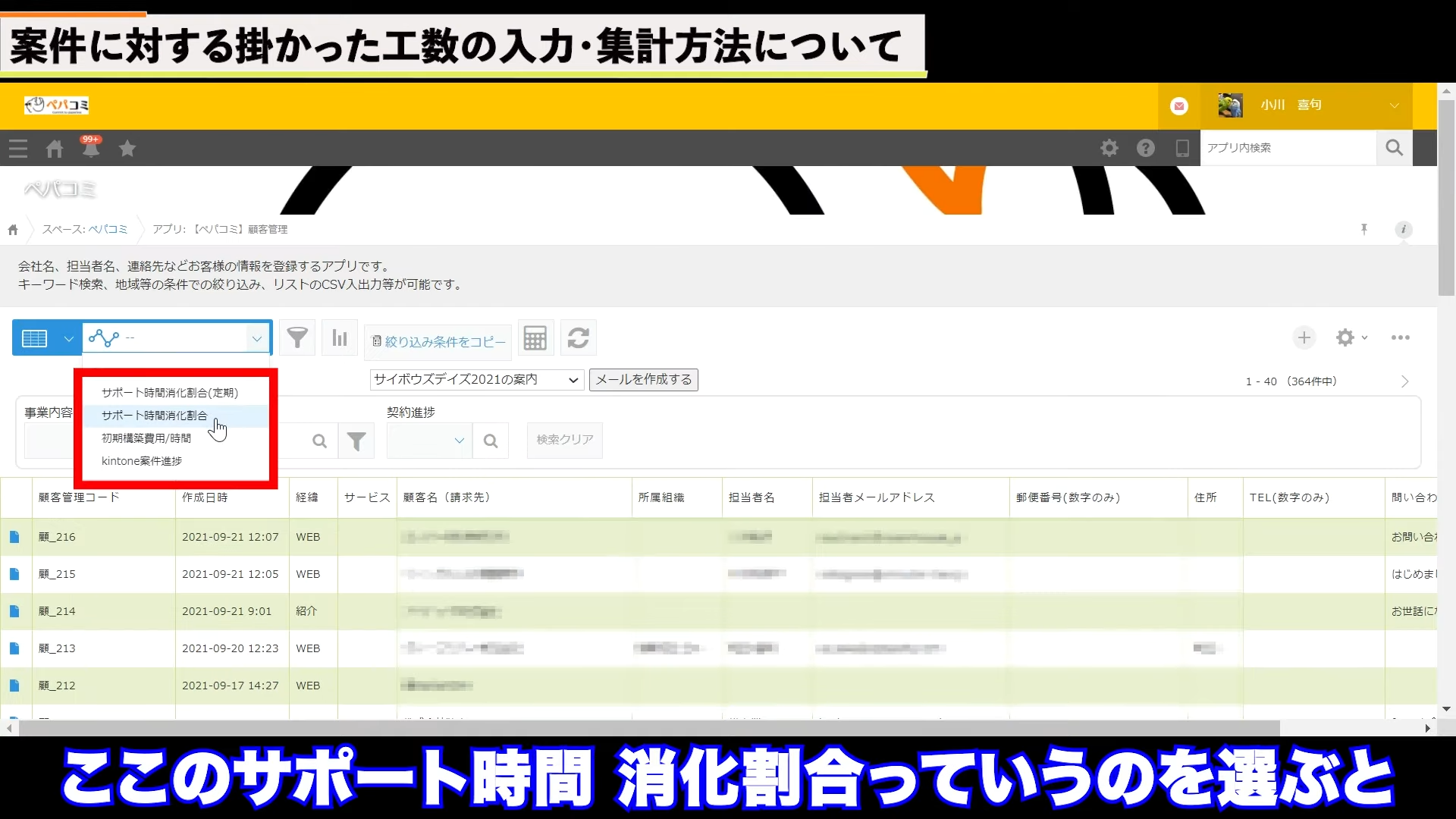The height and width of the screenshot is (819, 1456).
Task: Choose 初期構築費用/時間 from the list
Action: pyautogui.click(x=146, y=438)
